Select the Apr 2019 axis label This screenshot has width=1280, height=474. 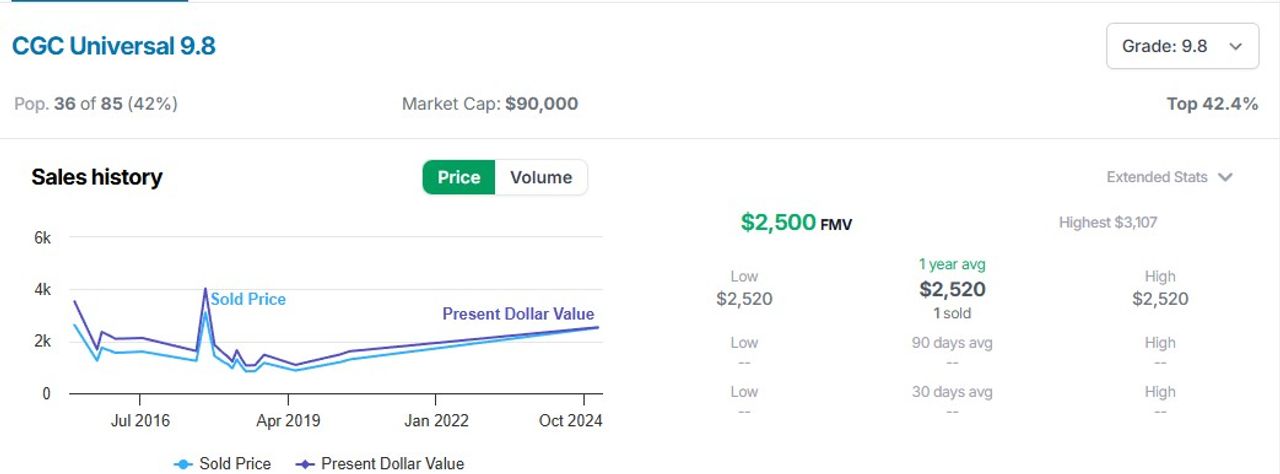288,421
